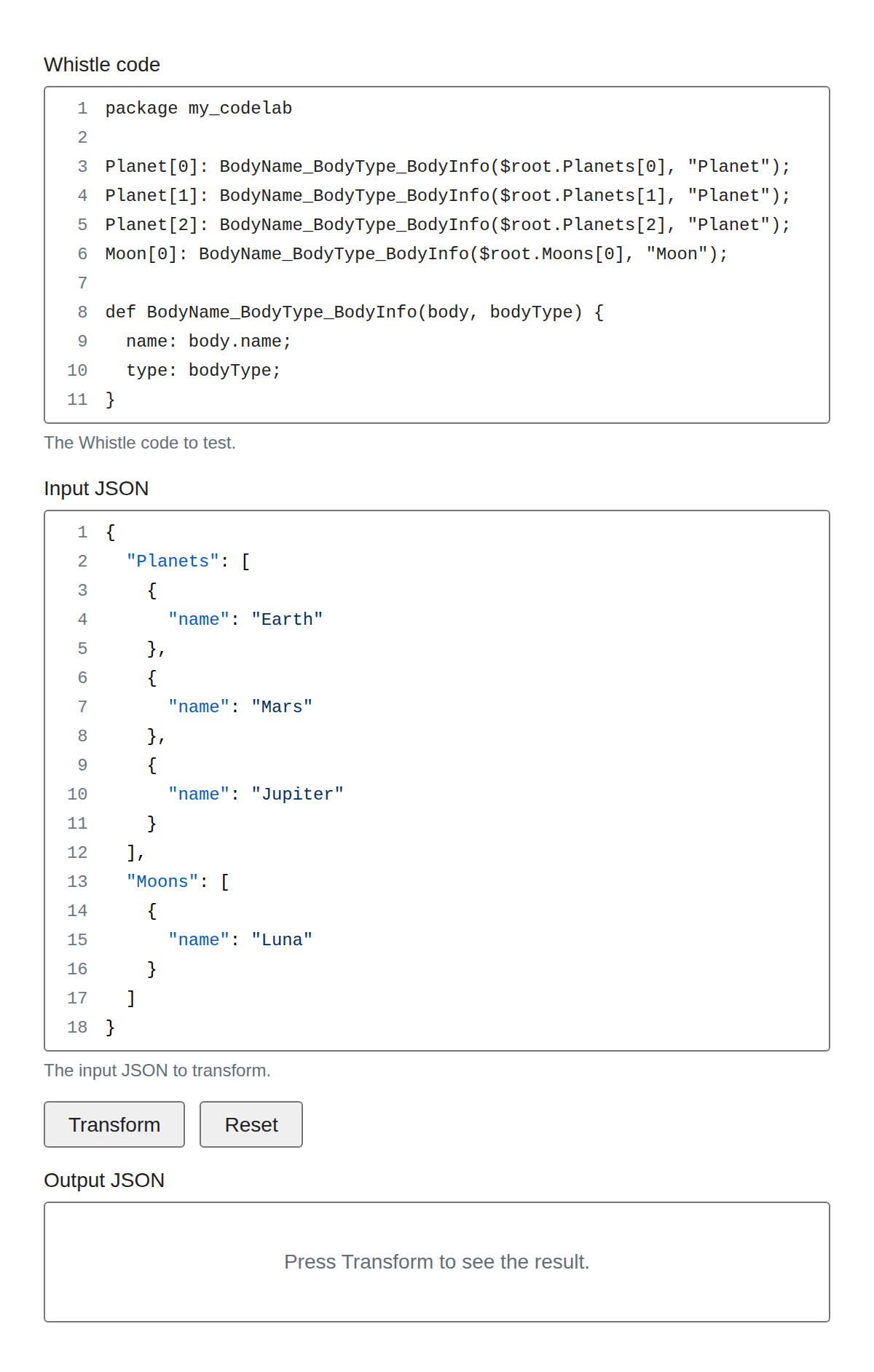Place cursor on package my_codelab line
Image resolution: width=874 pixels, height=1372 pixels.
tap(199, 109)
